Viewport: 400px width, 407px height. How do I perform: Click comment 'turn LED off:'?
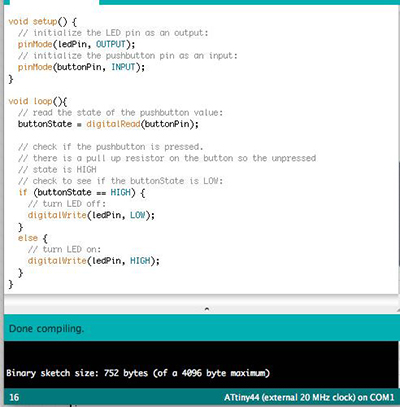click(x=67, y=204)
